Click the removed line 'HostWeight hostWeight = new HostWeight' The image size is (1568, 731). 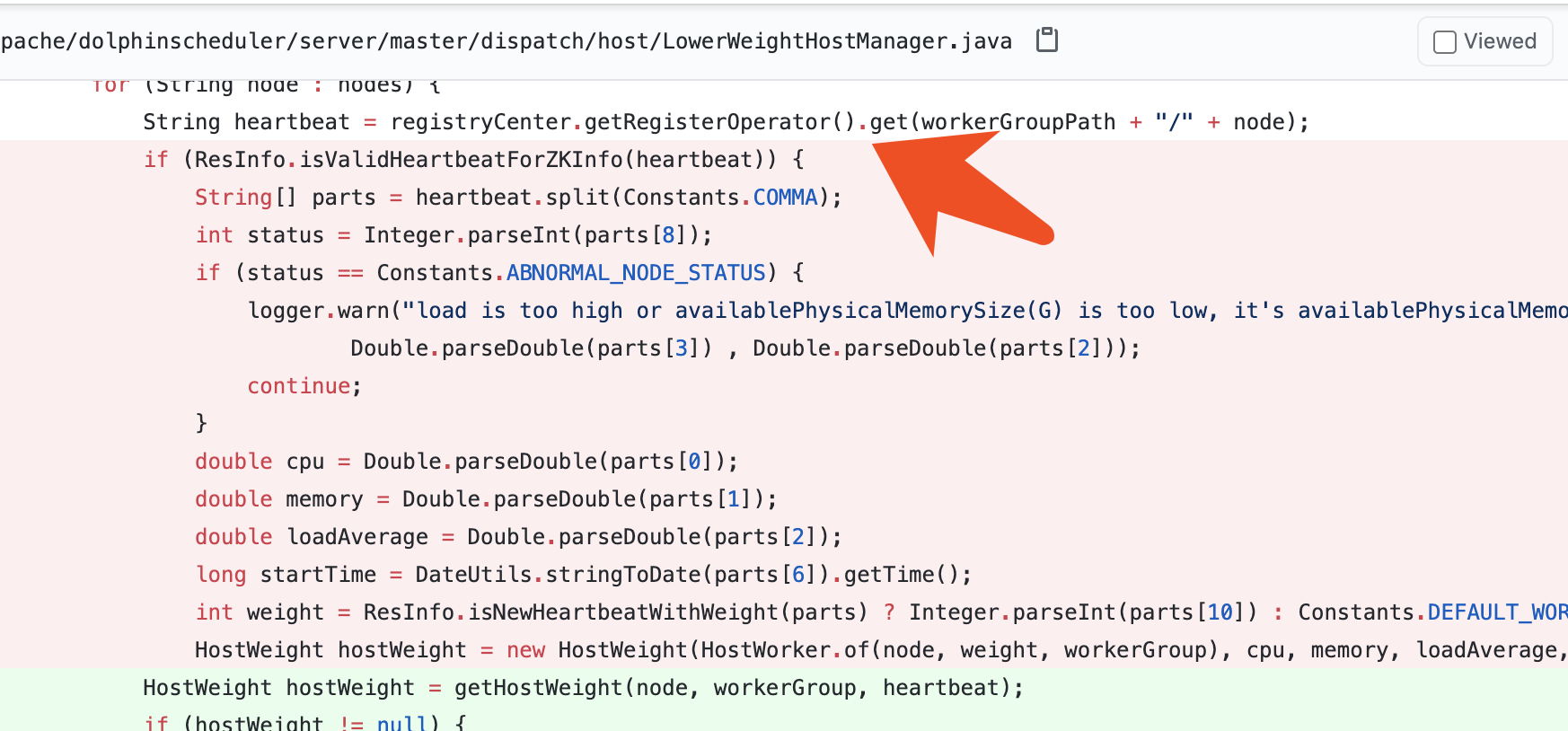point(881,650)
